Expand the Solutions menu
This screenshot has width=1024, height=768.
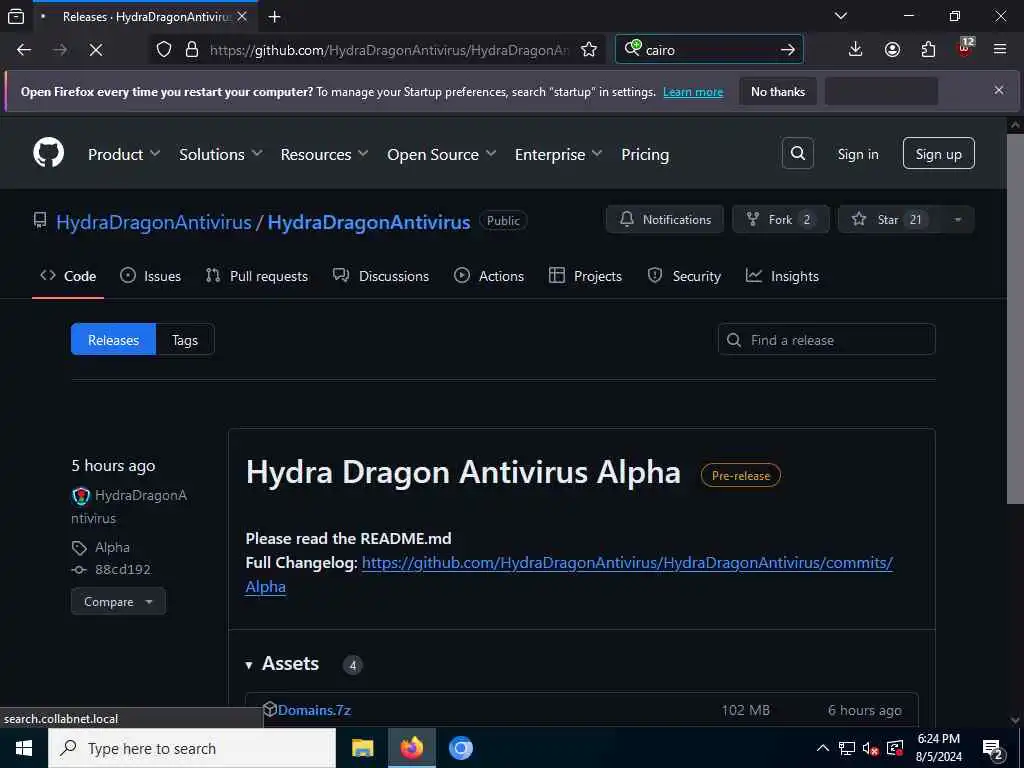click(221, 155)
